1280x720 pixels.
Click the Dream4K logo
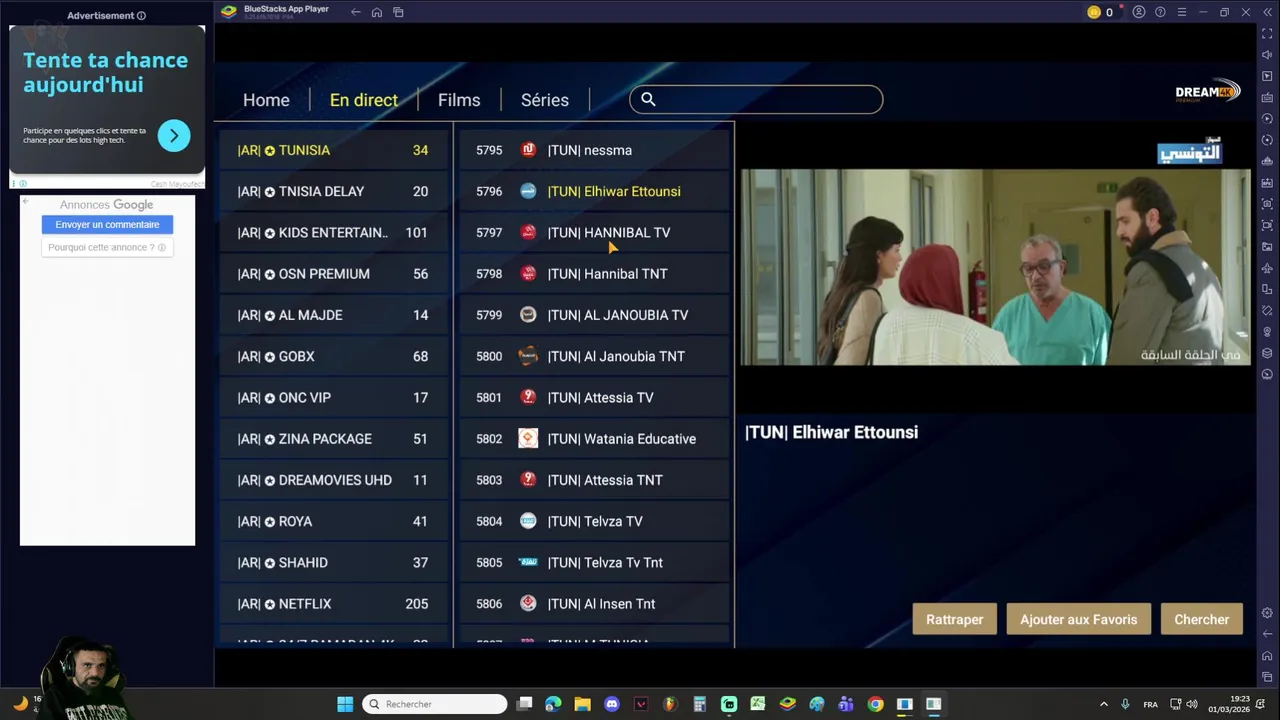coord(1208,92)
